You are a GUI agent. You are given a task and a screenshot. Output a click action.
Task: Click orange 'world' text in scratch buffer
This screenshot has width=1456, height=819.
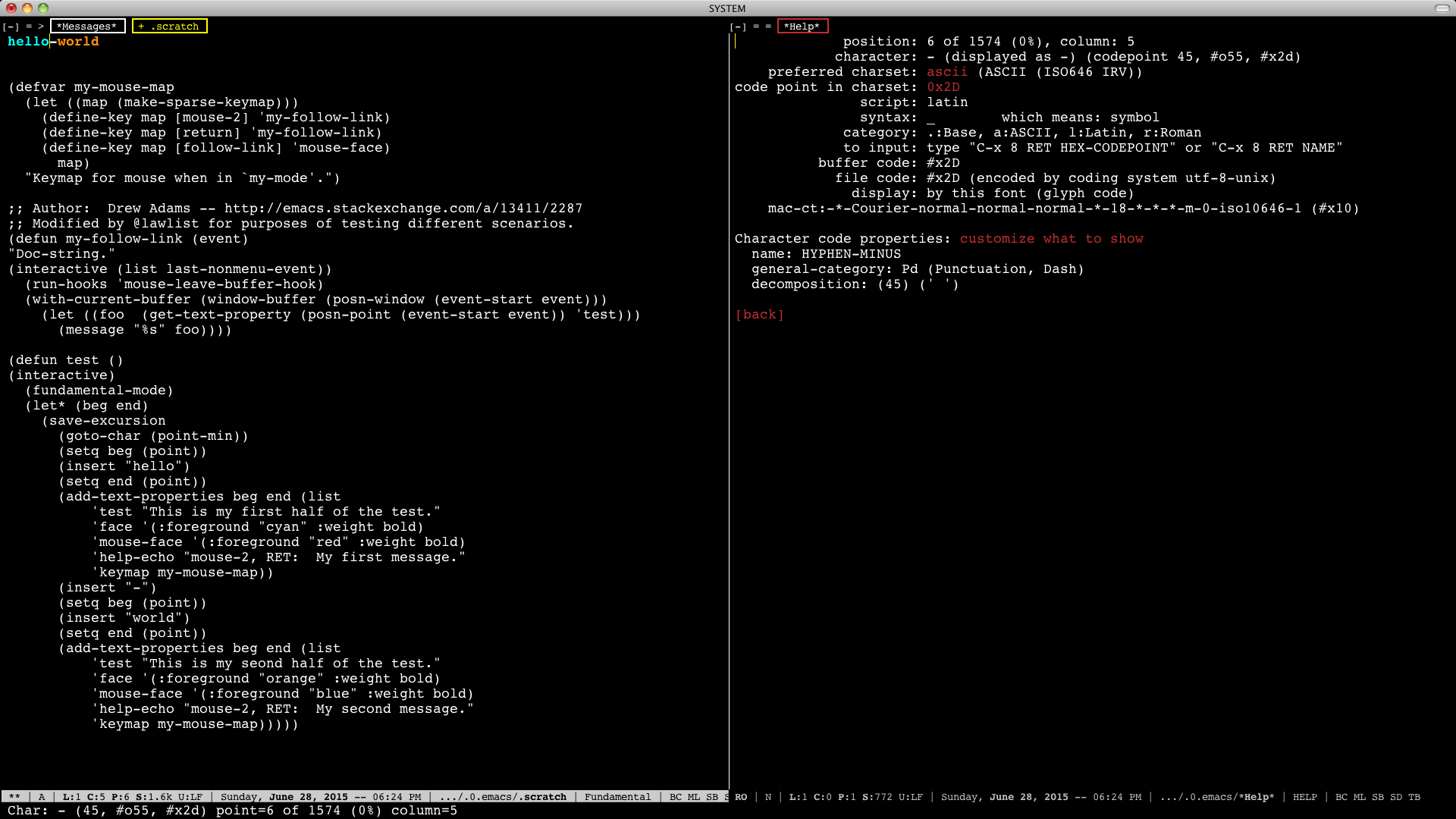[x=78, y=42]
